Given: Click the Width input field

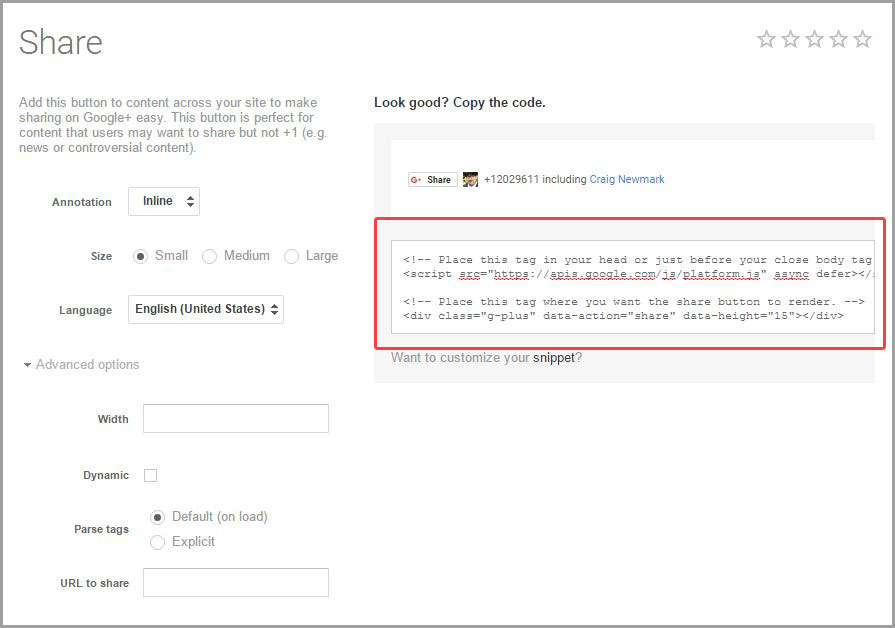Looking at the screenshot, I should tap(236, 418).
